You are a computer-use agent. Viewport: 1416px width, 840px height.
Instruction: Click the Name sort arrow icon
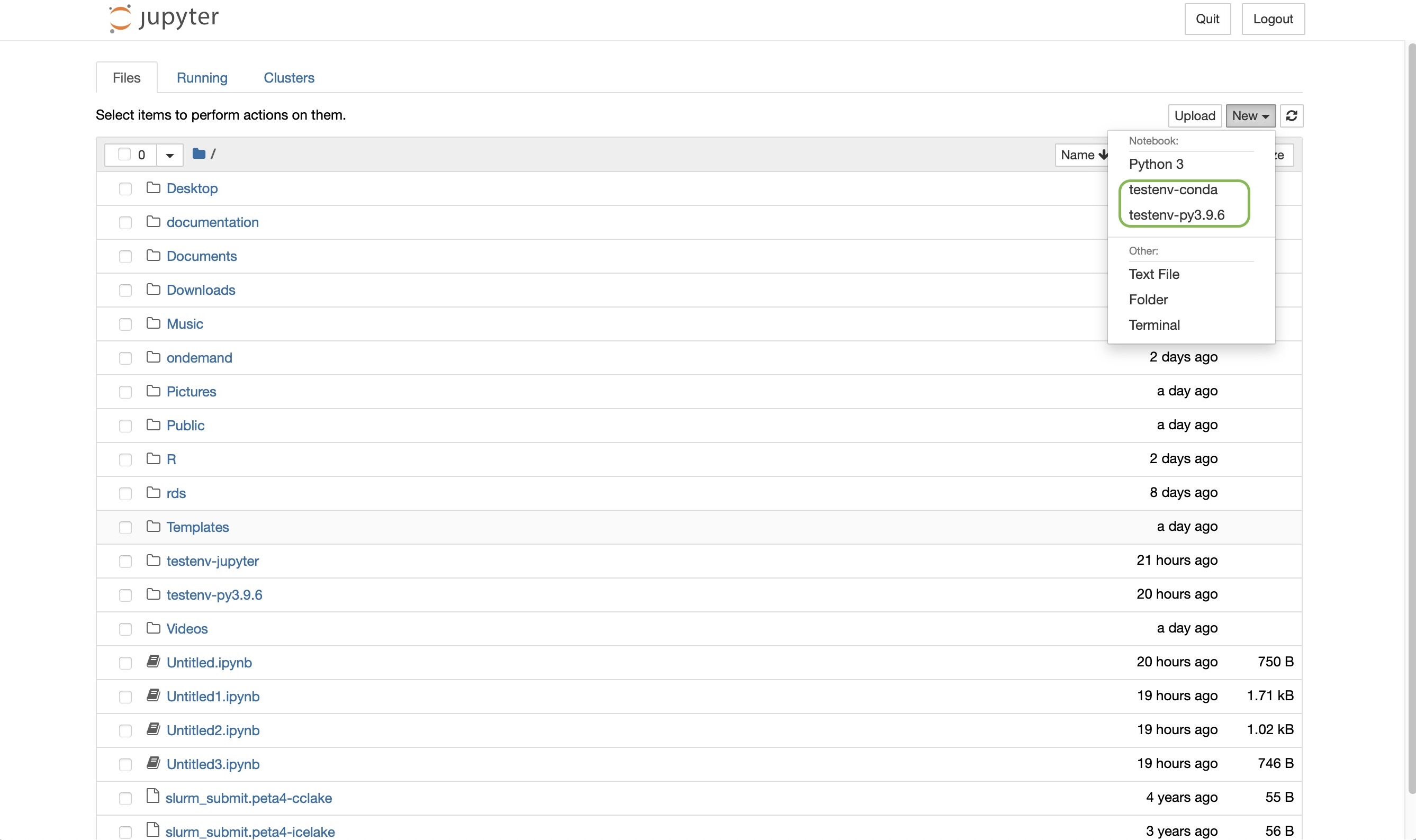coord(1103,155)
